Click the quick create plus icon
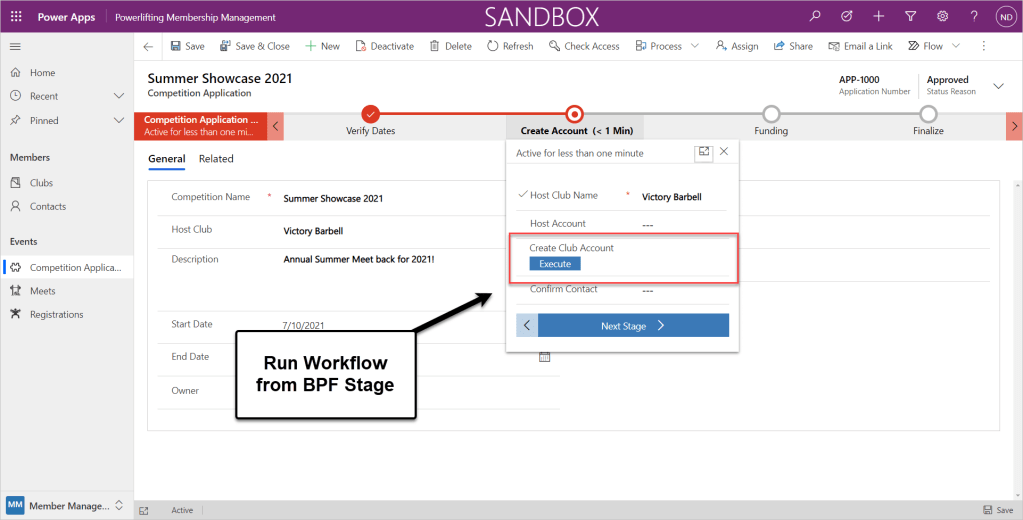 click(x=878, y=17)
